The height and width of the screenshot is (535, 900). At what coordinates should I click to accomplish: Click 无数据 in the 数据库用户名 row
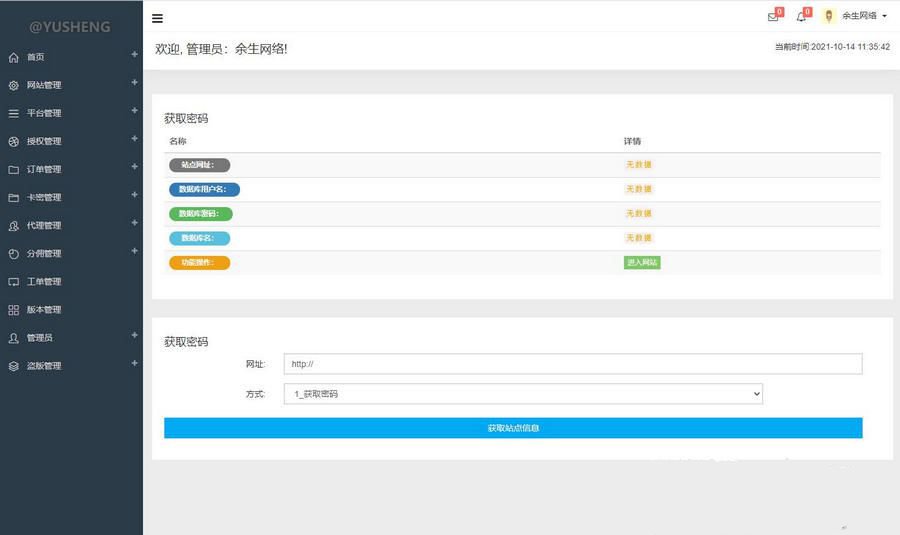(x=638, y=189)
